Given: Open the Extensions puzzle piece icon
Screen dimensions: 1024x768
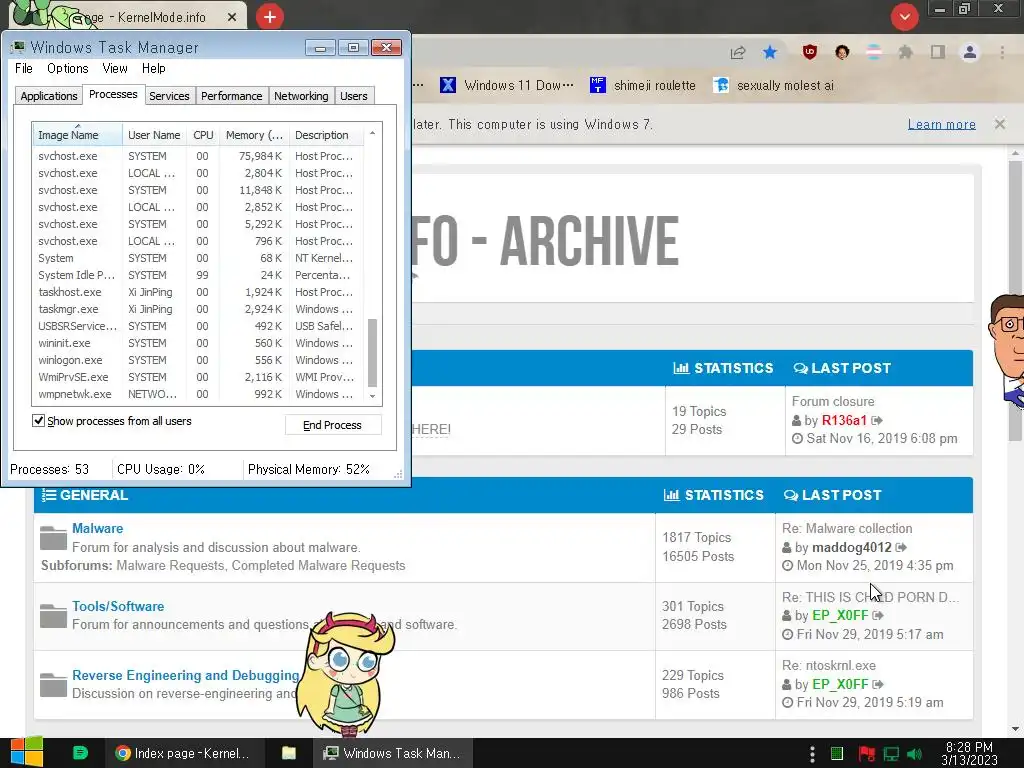Looking at the screenshot, I should [905, 52].
